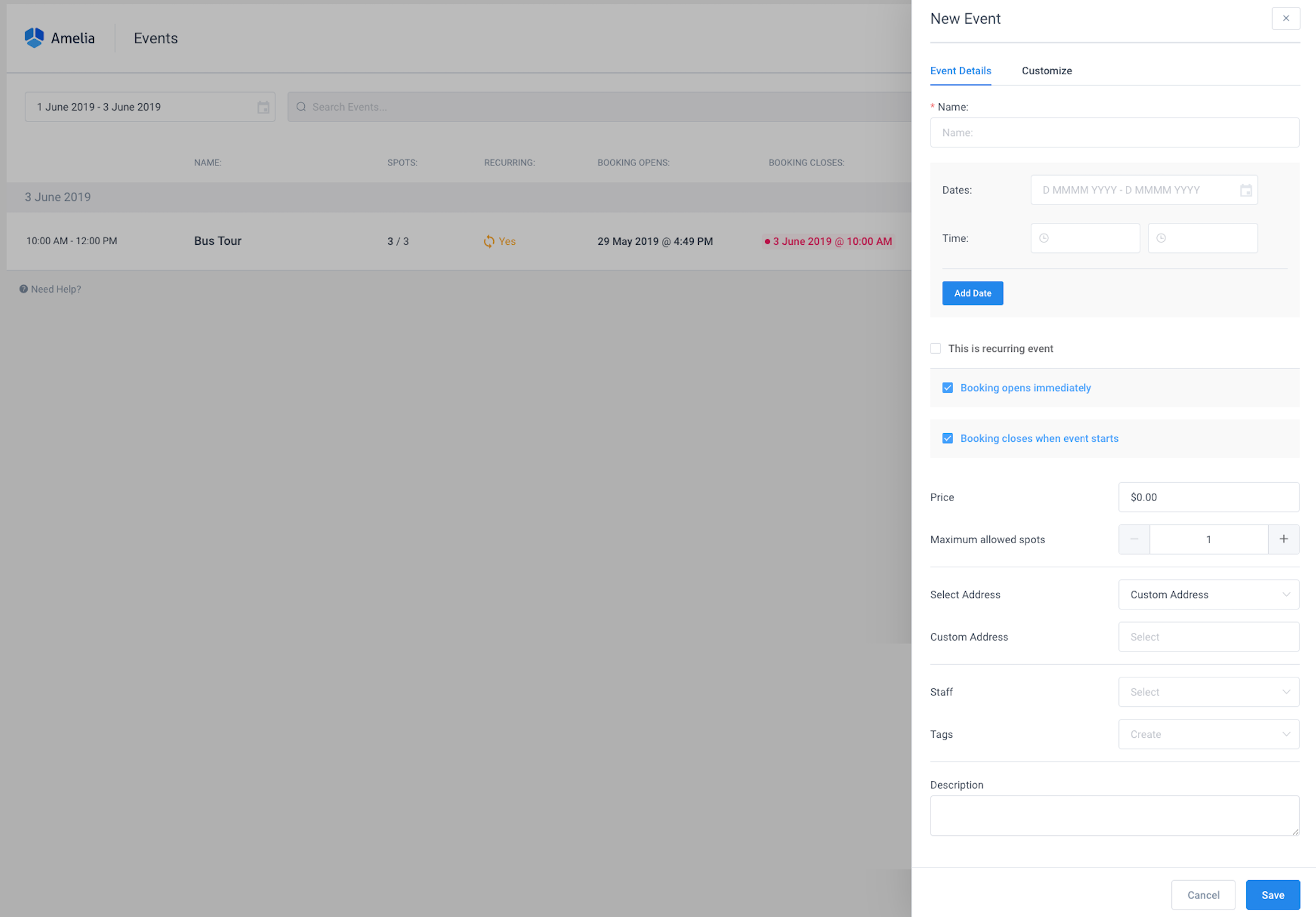Click the Need Help question mark icon
The width and height of the screenshot is (1316, 917).
(x=24, y=289)
